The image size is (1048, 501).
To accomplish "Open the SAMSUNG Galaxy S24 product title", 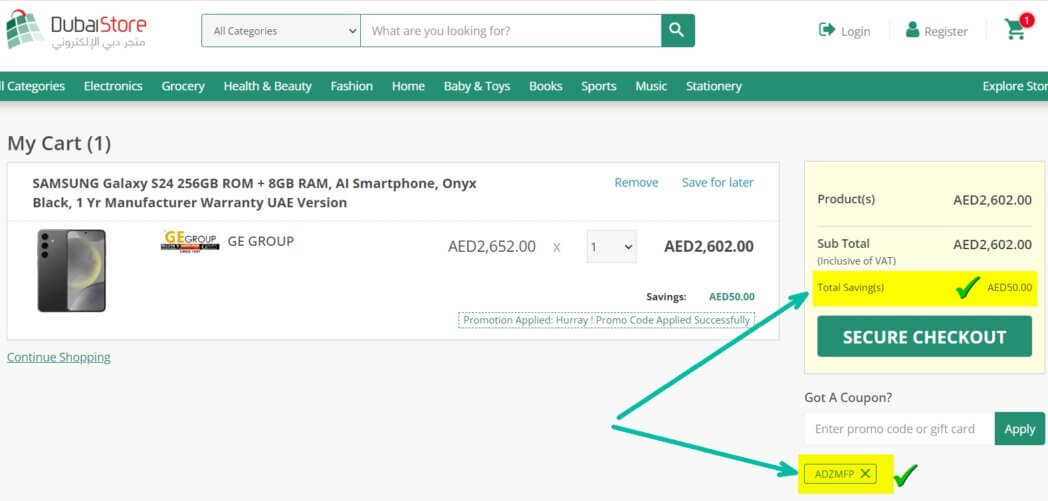I will (255, 192).
